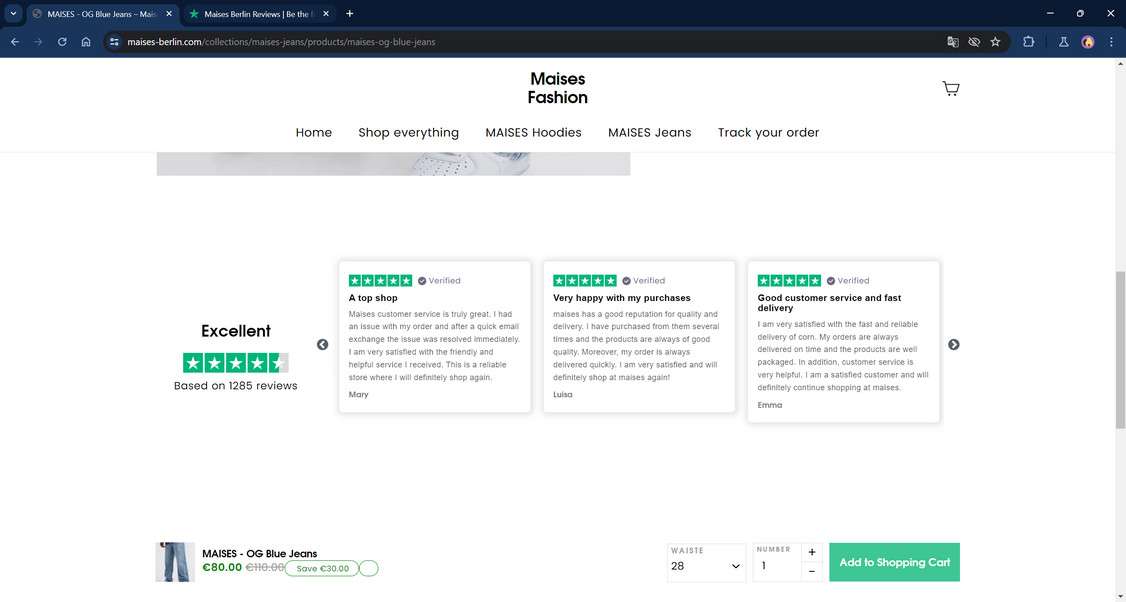This screenshot has height=602, width=1126.
Task: Click reviewer name Emma
Action: pyautogui.click(x=770, y=405)
